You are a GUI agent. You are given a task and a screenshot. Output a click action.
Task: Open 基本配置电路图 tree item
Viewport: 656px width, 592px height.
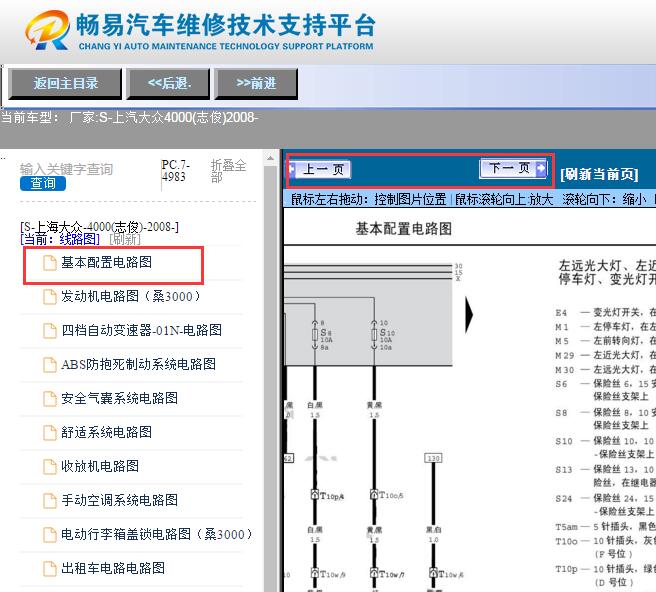click(106, 262)
